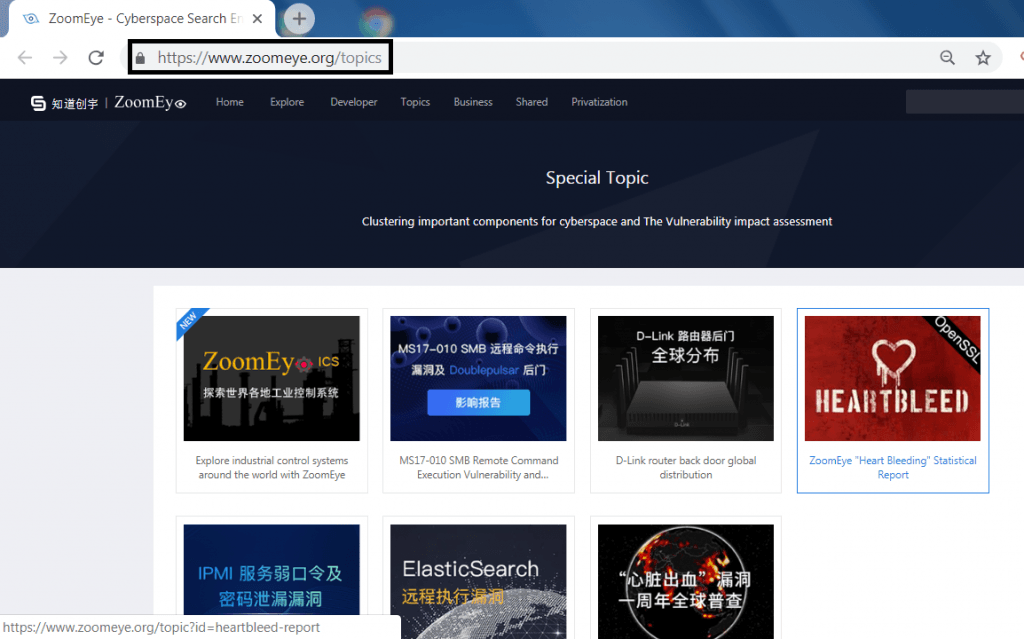The width and height of the screenshot is (1024, 639).
Task: Open the Developer menu item
Action: click(353, 102)
